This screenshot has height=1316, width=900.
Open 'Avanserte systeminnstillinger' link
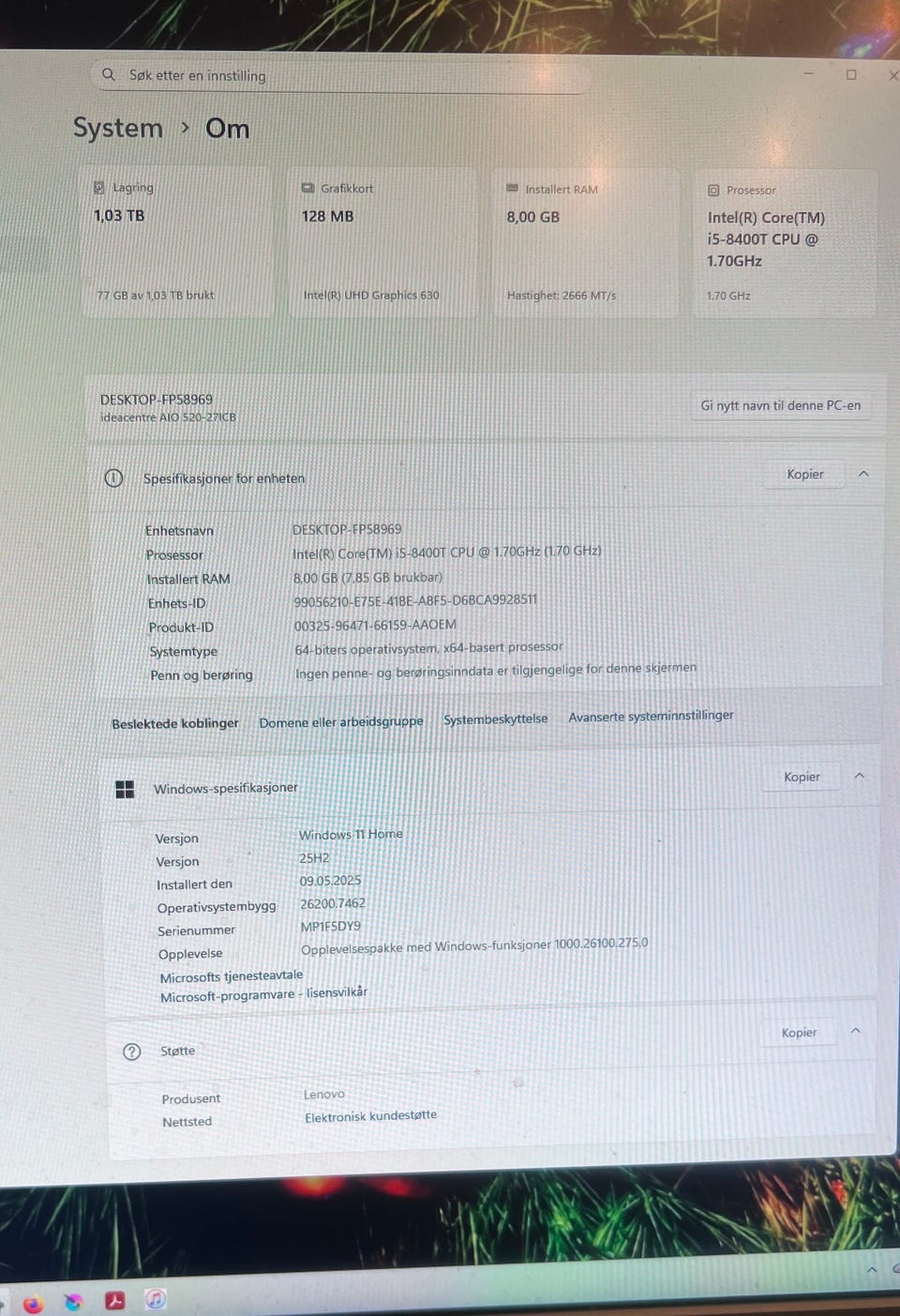651,715
